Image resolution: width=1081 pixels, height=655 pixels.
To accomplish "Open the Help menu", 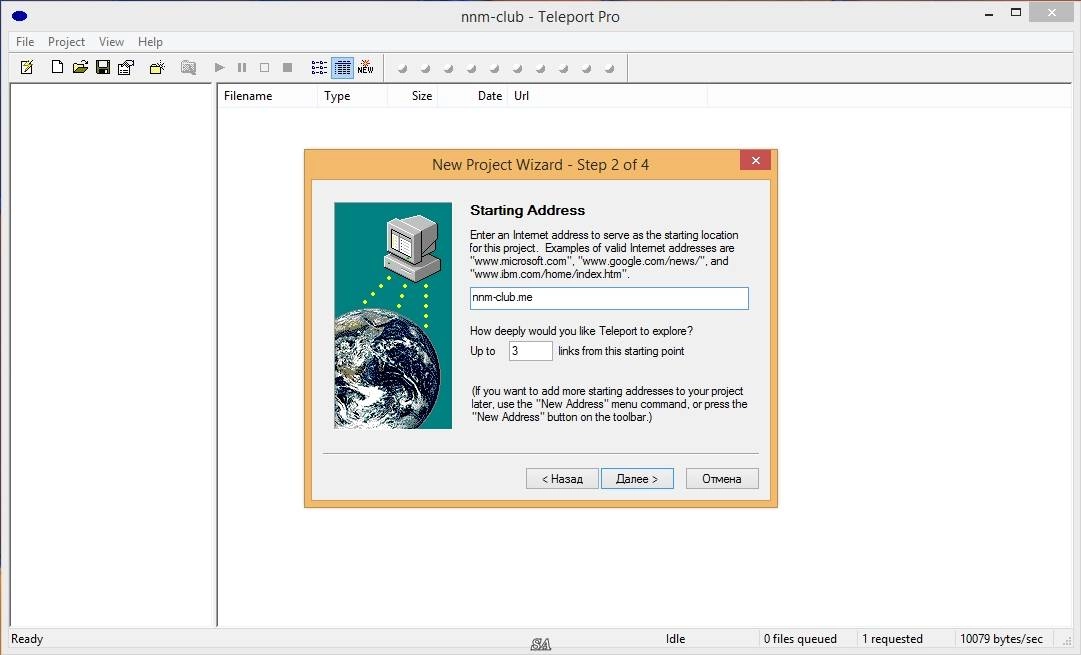I will [150, 41].
